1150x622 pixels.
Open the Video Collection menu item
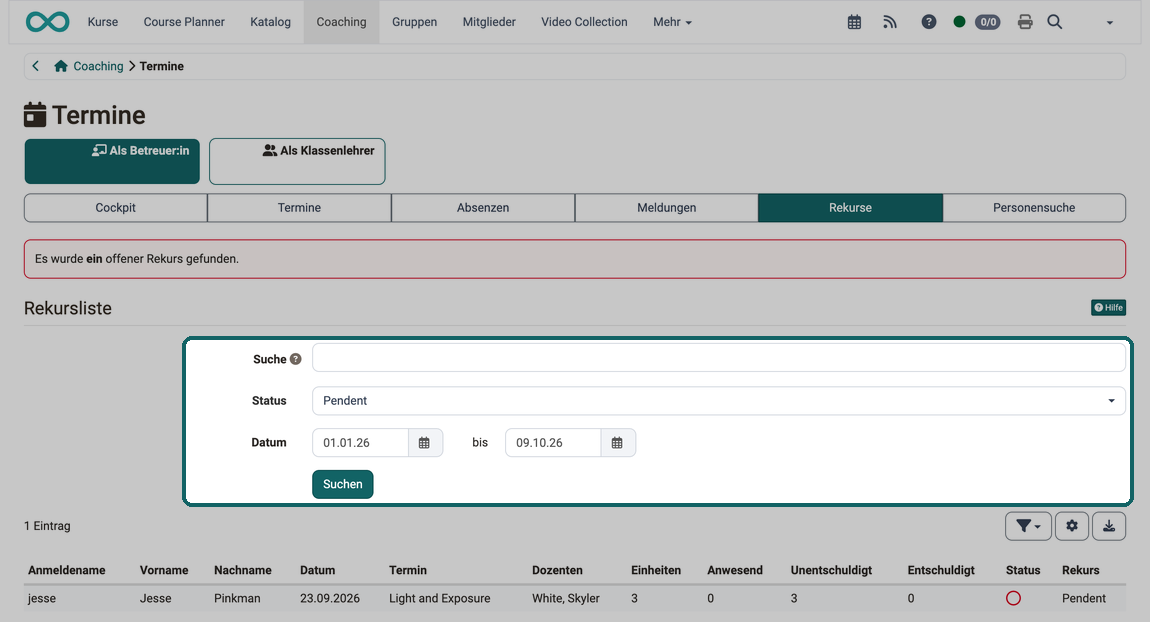coord(585,22)
